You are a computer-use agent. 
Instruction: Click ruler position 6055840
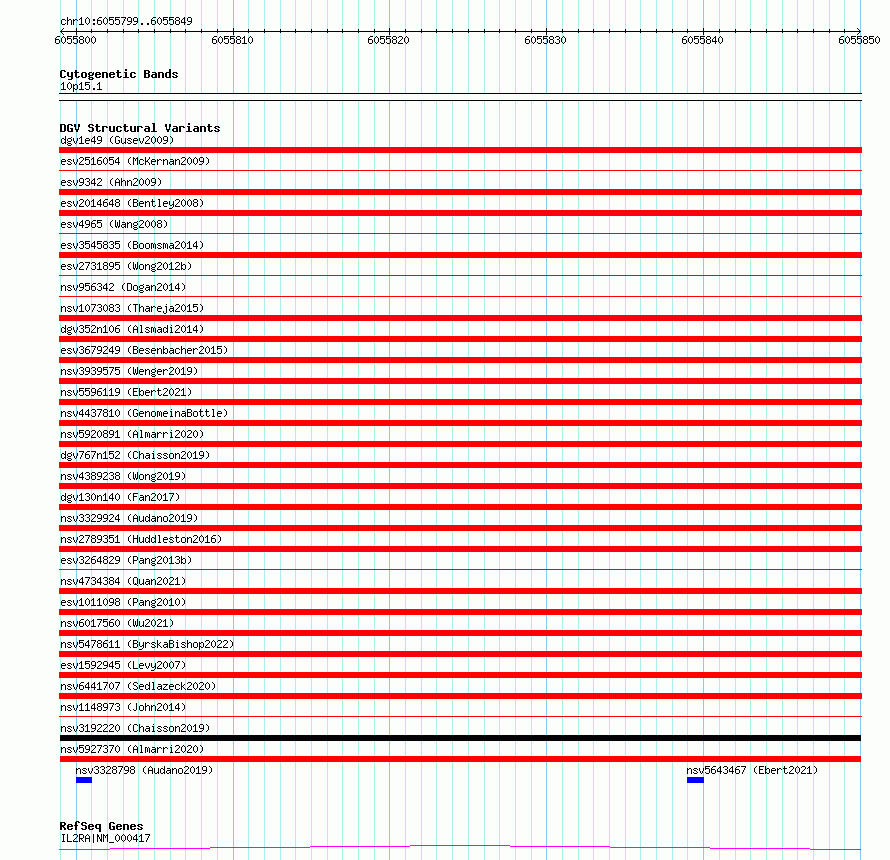[702, 40]
